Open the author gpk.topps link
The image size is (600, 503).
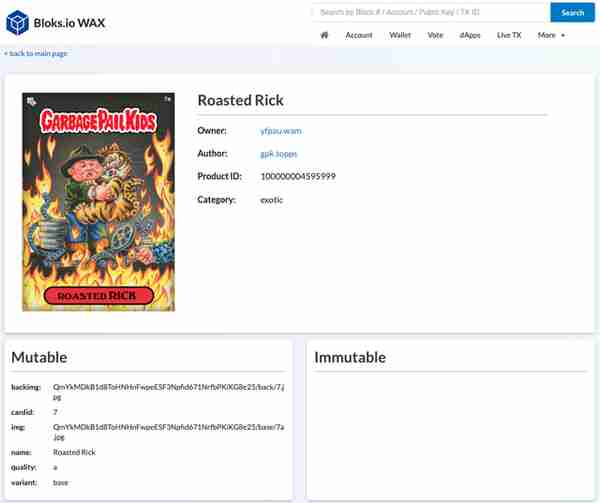(x=279, y=154)
